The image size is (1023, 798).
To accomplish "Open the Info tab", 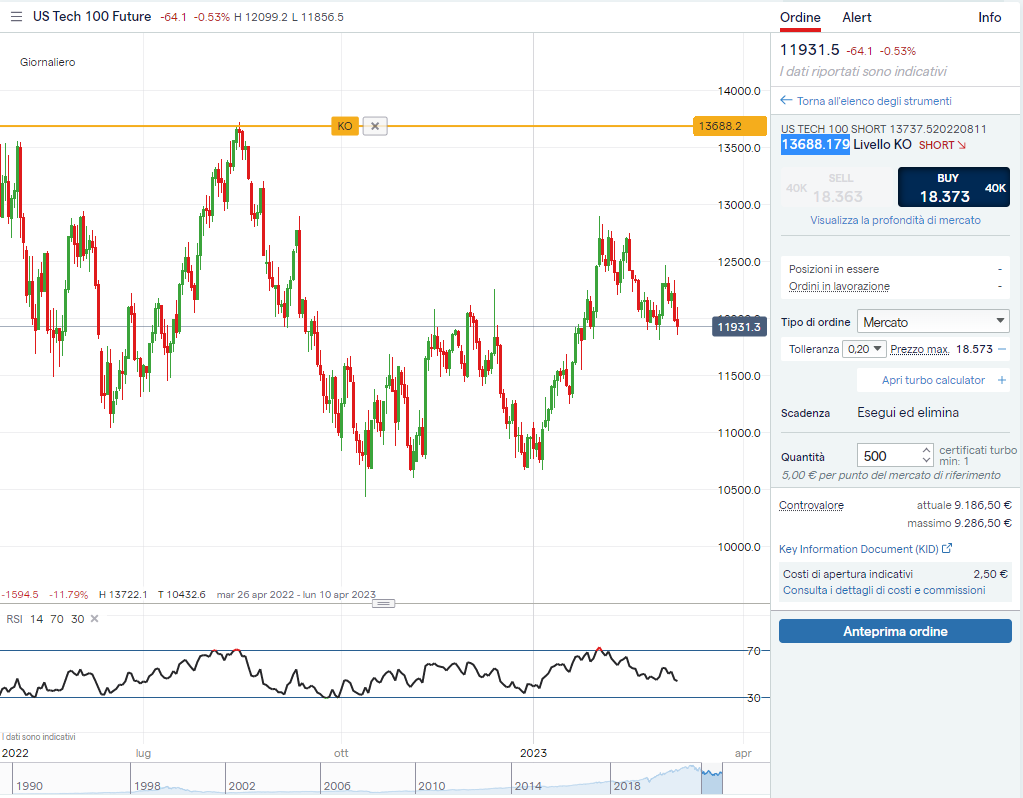I will tap(989, 17).
